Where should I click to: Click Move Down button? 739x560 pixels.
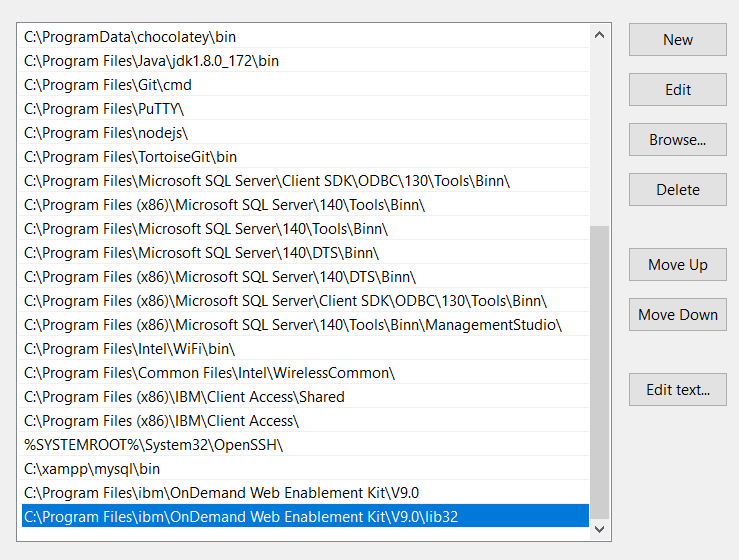(x=678, y=314)
